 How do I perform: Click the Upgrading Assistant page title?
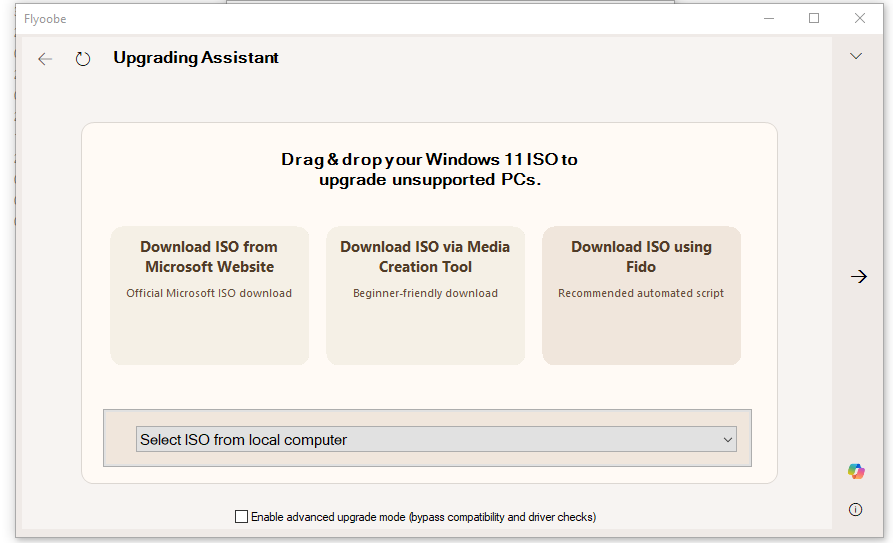coord(196,58)
